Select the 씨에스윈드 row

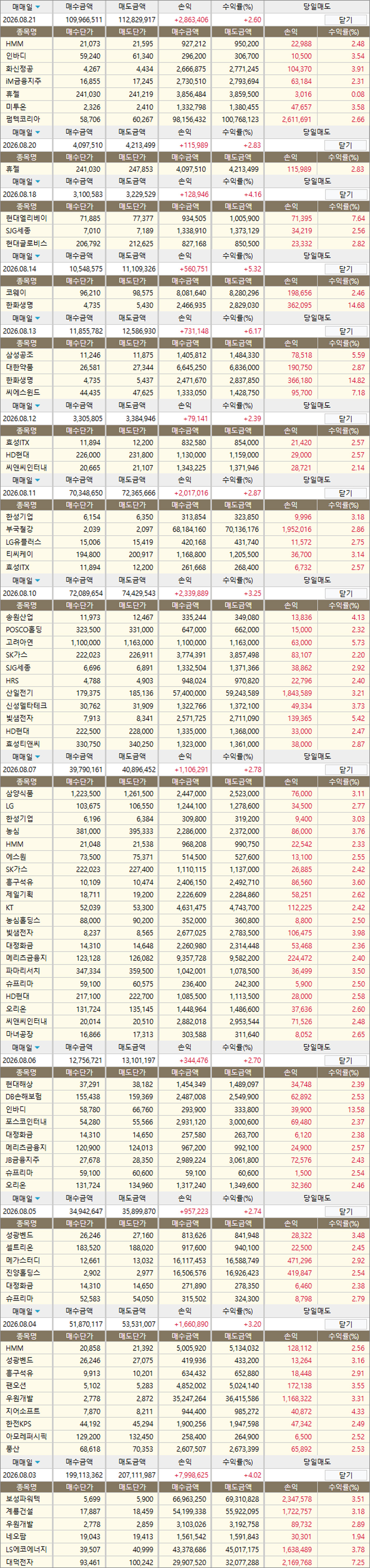coord(185,393)
